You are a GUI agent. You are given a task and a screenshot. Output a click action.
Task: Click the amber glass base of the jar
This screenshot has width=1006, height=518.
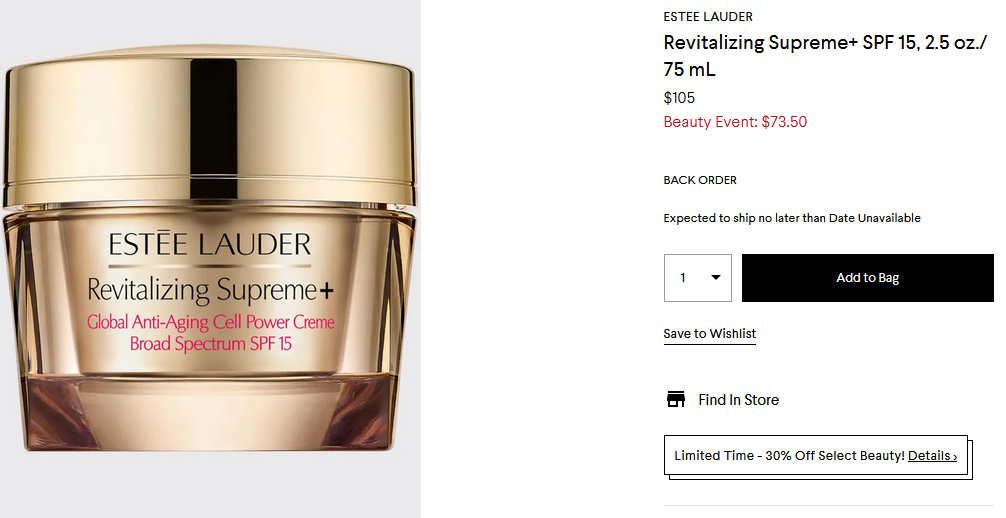[210, 412]
